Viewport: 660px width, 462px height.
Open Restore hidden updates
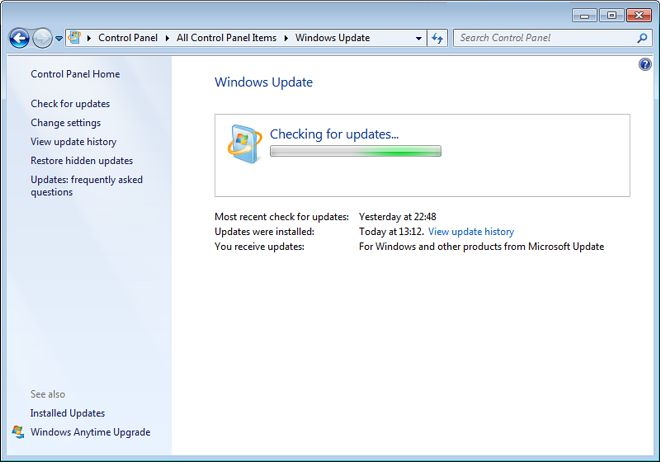pos(82,161)
